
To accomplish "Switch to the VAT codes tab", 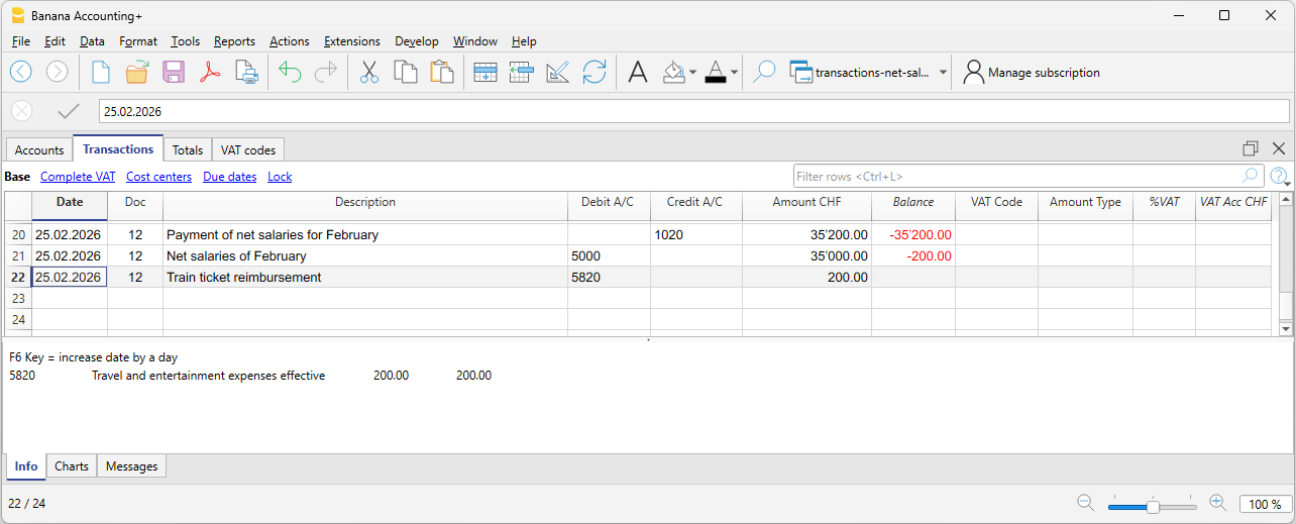I will coord(248,150).
